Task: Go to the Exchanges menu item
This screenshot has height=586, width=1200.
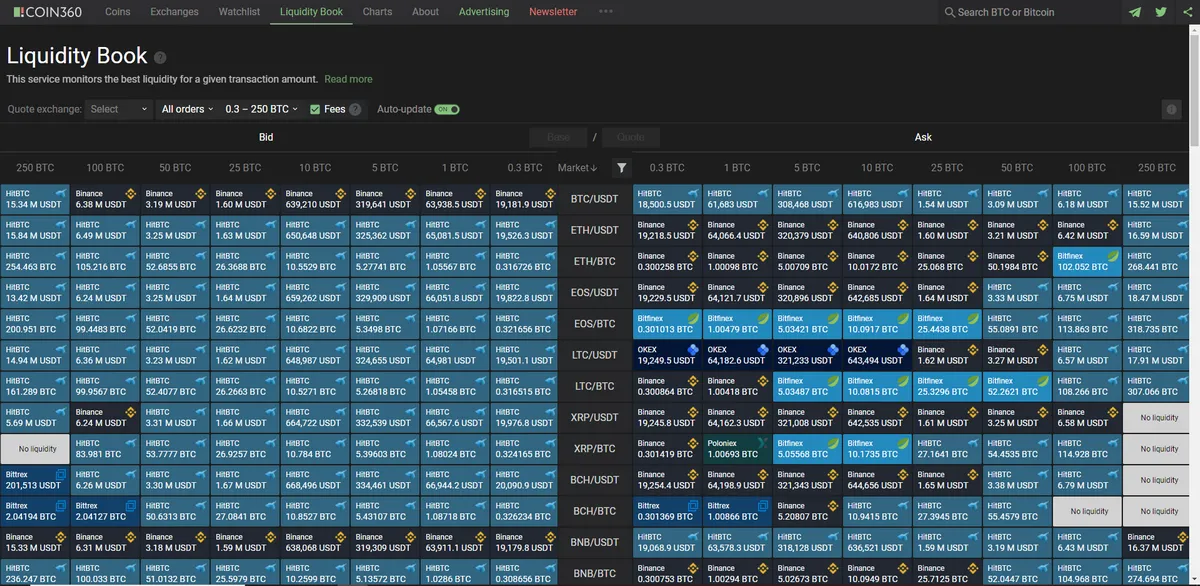Action: [x=175, y=12]
